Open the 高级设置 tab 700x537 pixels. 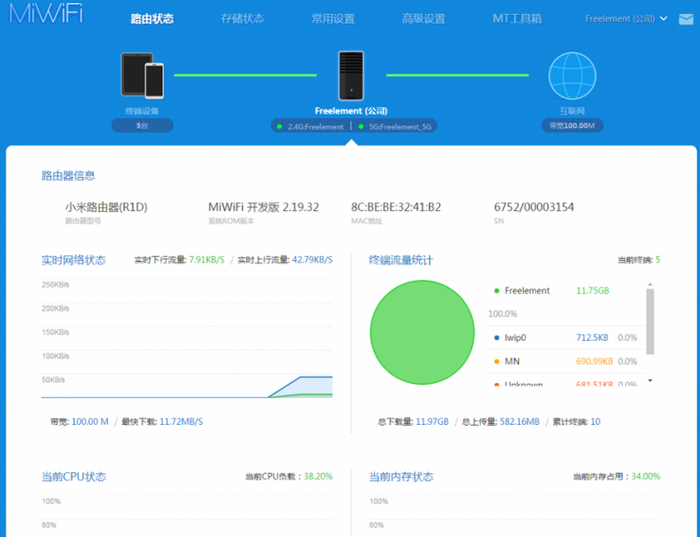(423, 19)
